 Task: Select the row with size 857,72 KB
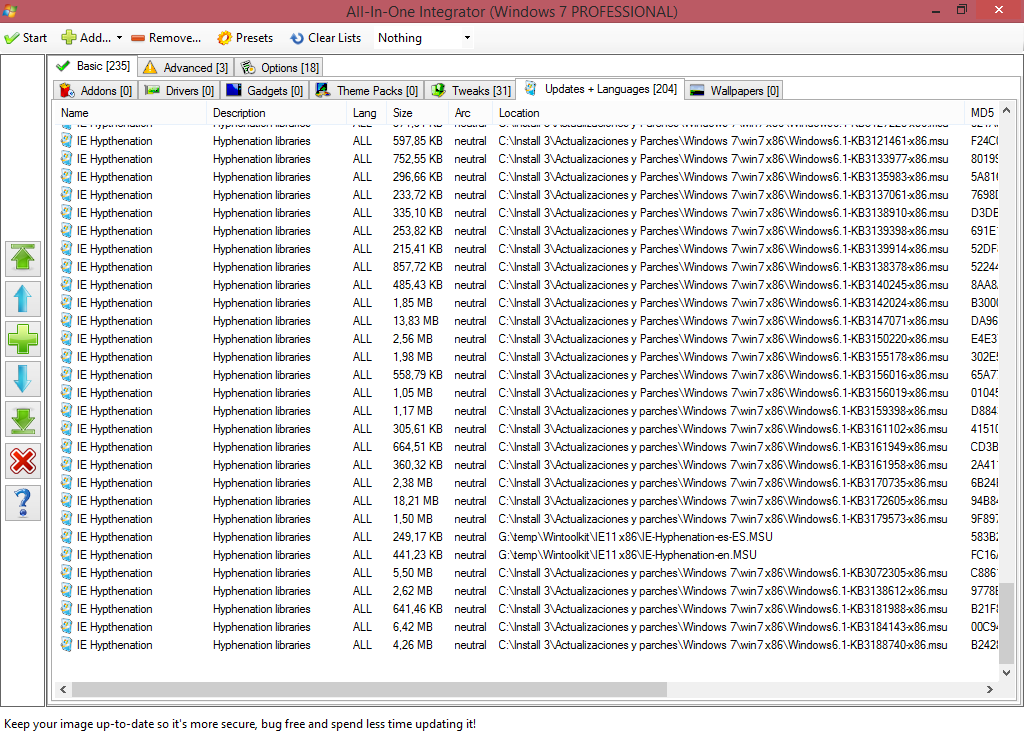pos(526,267)
